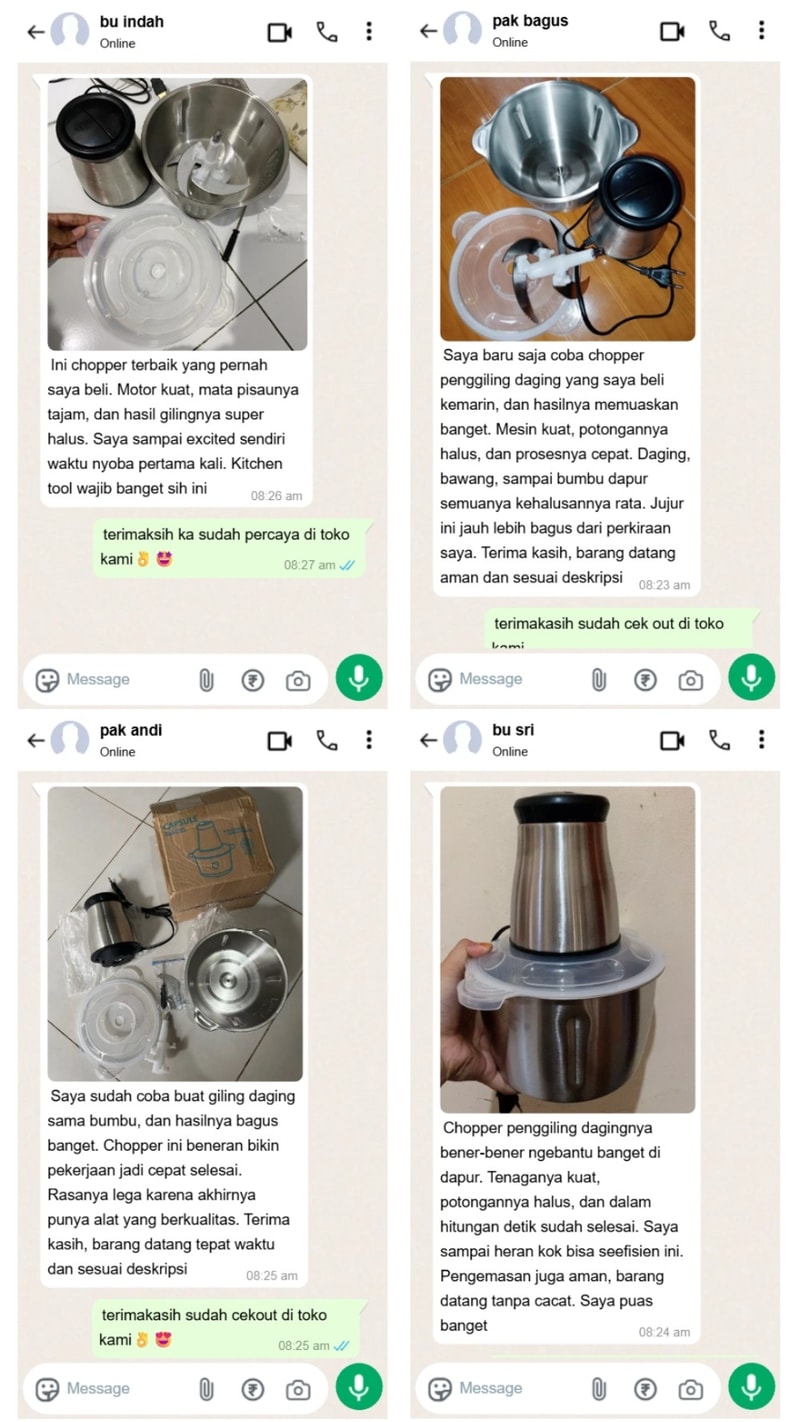The height and width of the screenshot is (1422, 800).
Task: Tap microphone button in bu sri chat
Action: click(x=751, y=1388)
